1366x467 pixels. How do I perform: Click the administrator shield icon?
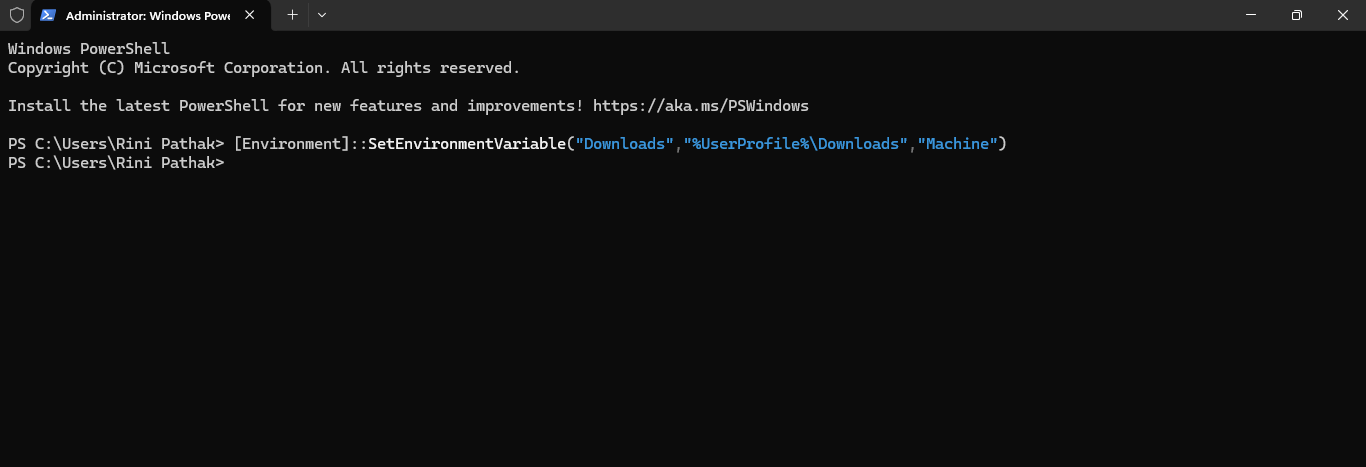coord(15,15)
